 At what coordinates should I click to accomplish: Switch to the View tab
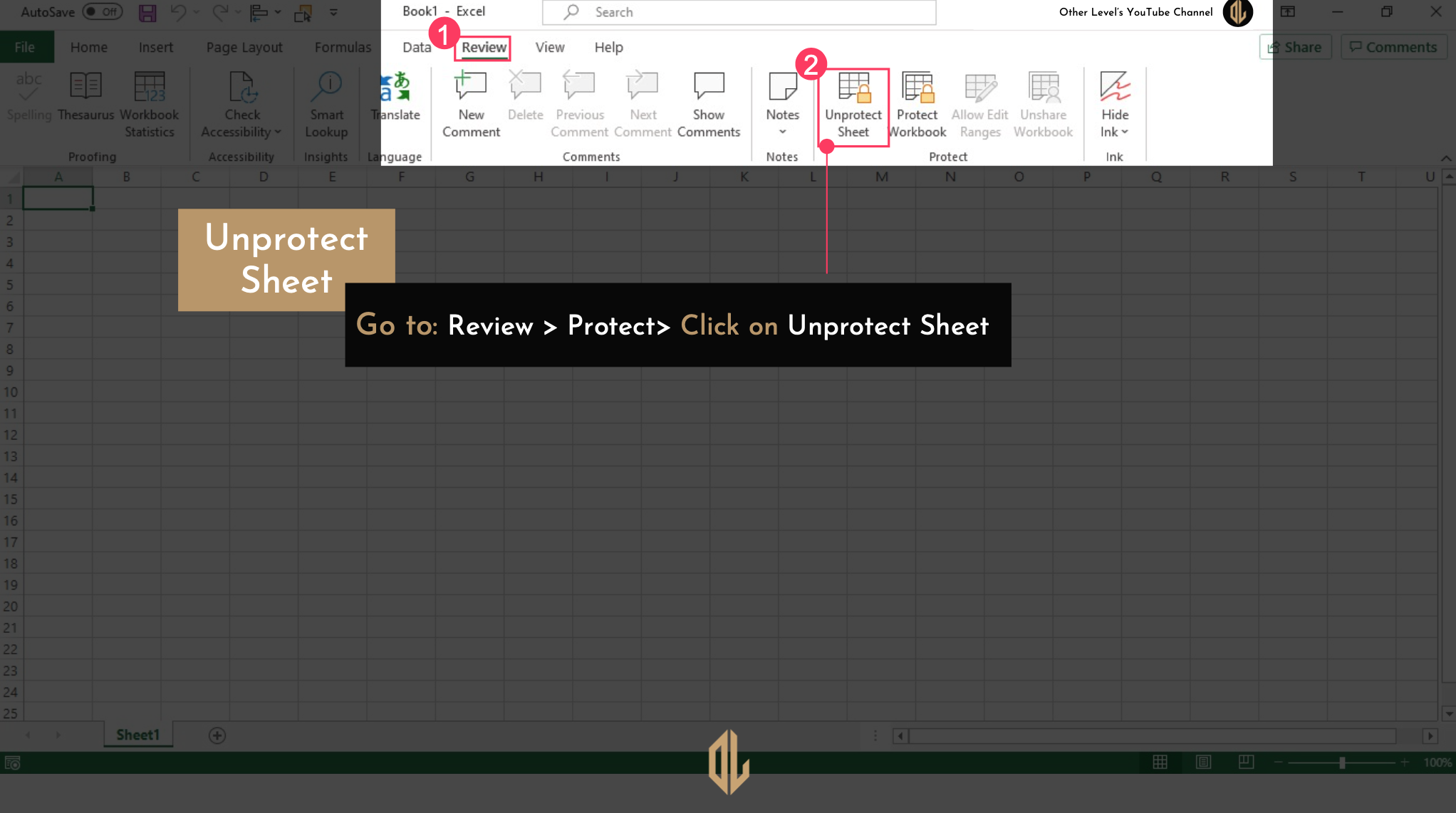coord(550,47)
